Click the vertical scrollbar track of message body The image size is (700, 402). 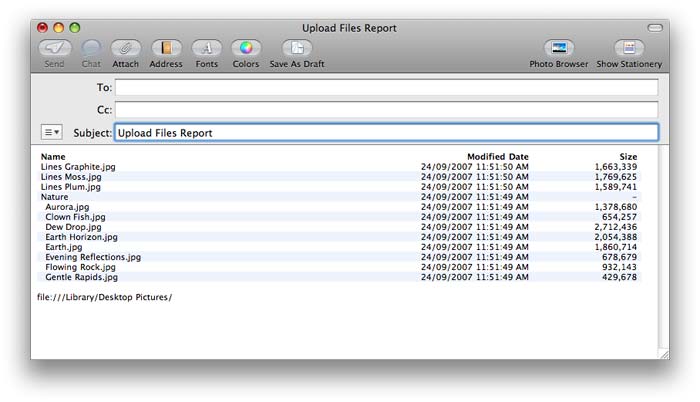click(663, 248)
